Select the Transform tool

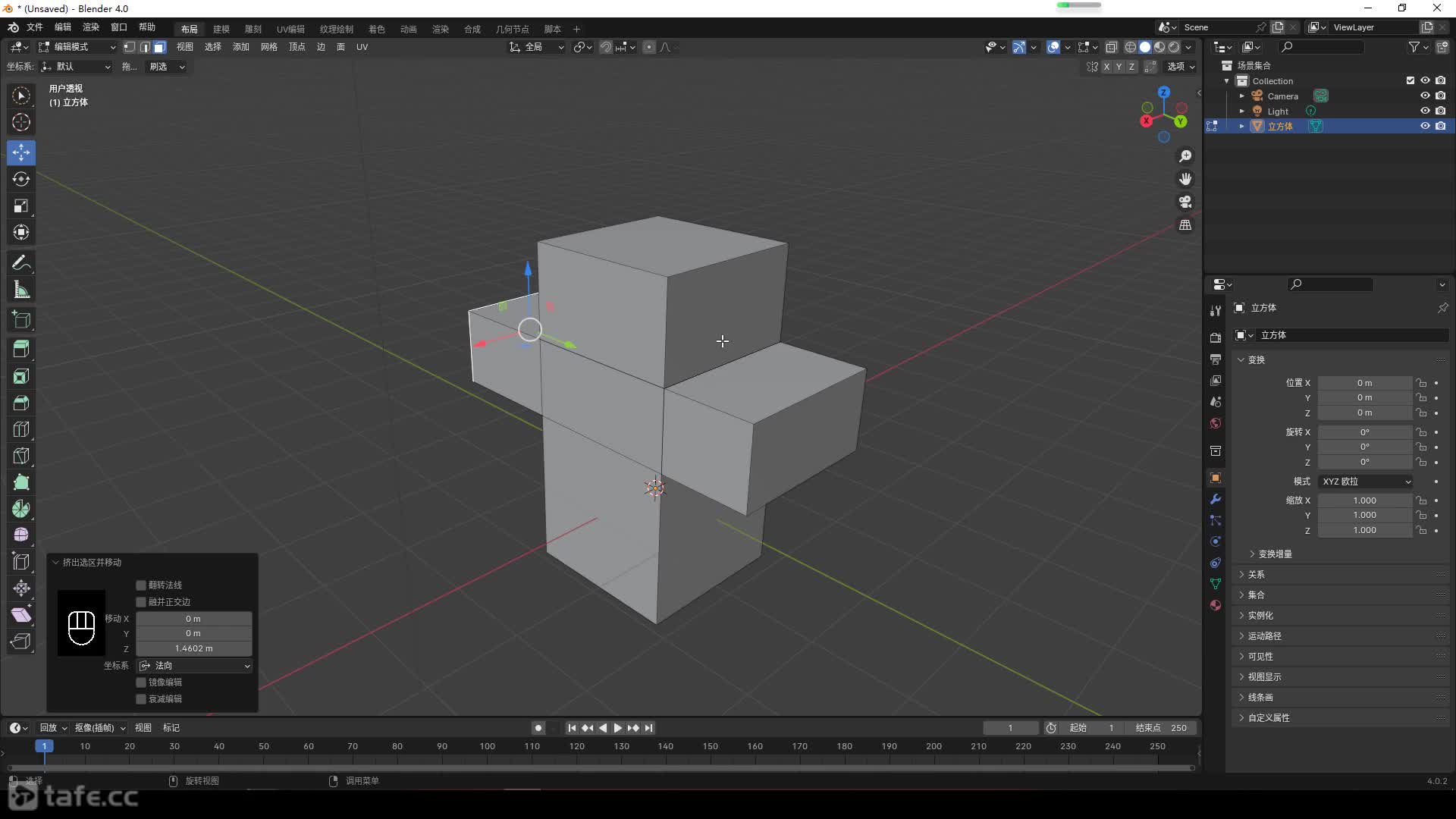point(21,232)
